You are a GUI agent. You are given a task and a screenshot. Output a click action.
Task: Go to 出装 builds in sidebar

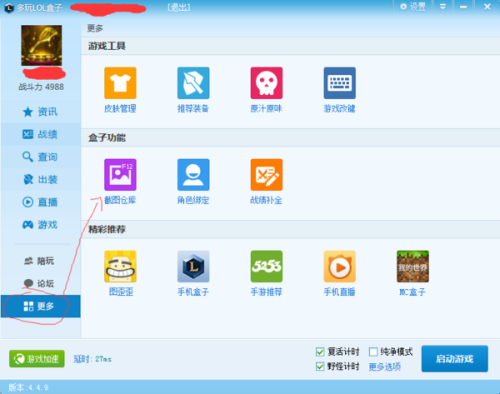[x=40, y=179]
